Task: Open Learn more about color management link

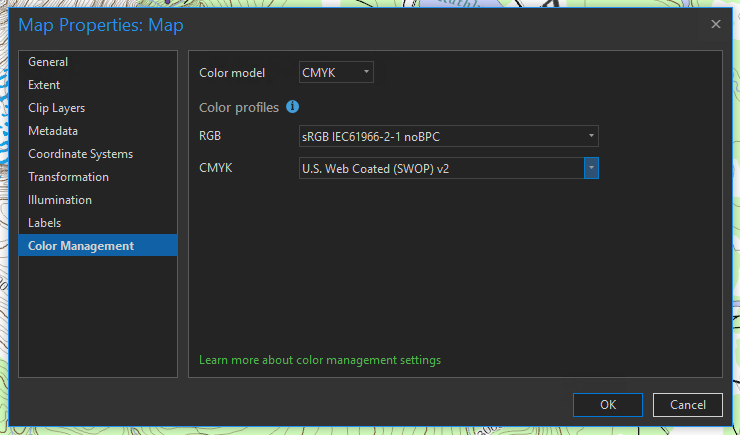Action: click(x=320, y=360)
